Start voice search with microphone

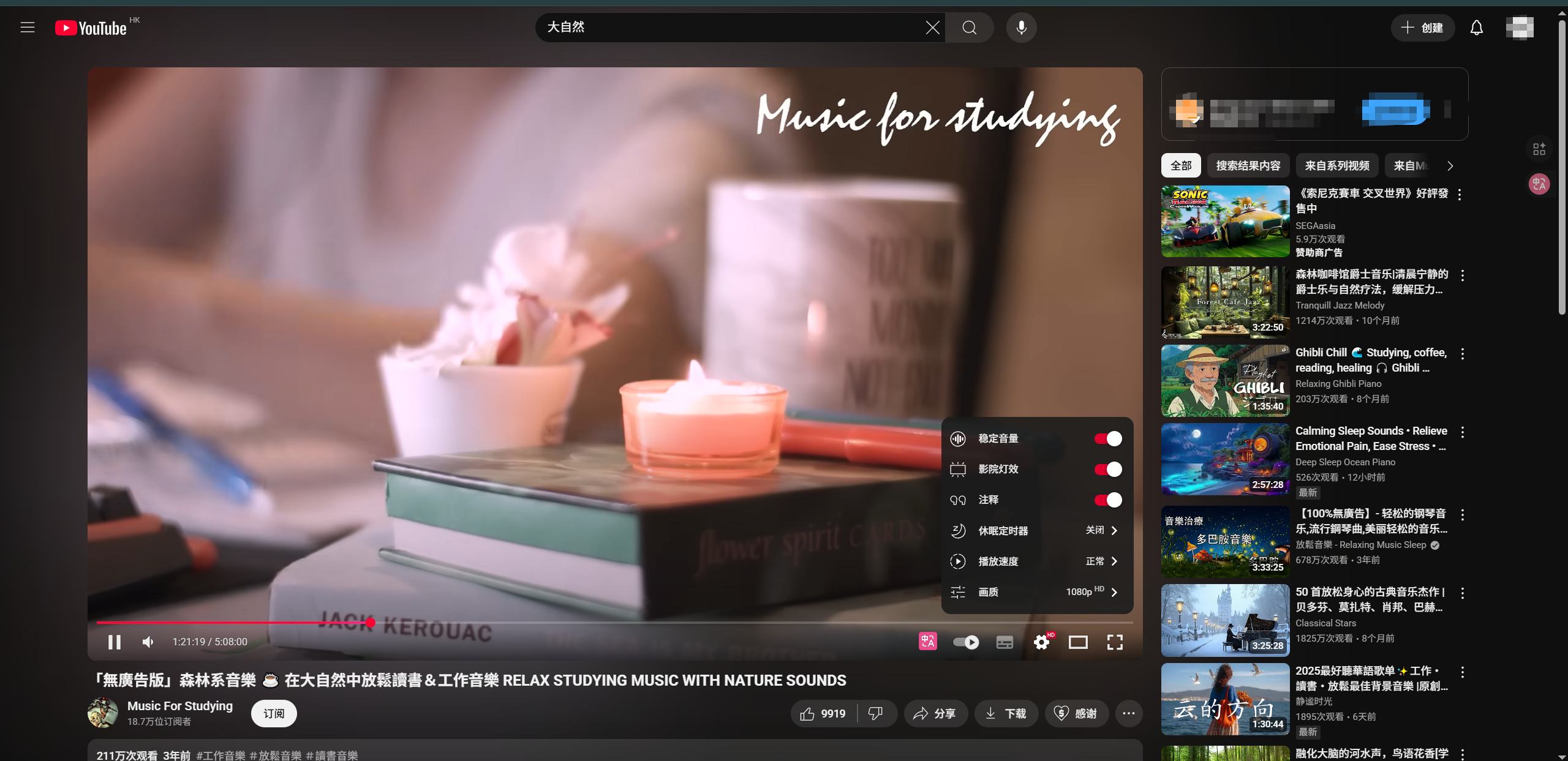coord(1021,28)
